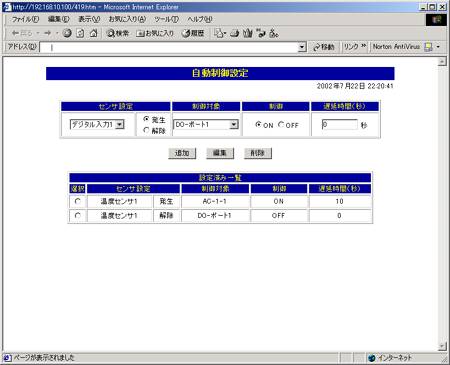Image resolution: width=450 pixels, height=365 pixels.
Task: Open the お気に入り menu in menu bar
Action: pos(127,19)
